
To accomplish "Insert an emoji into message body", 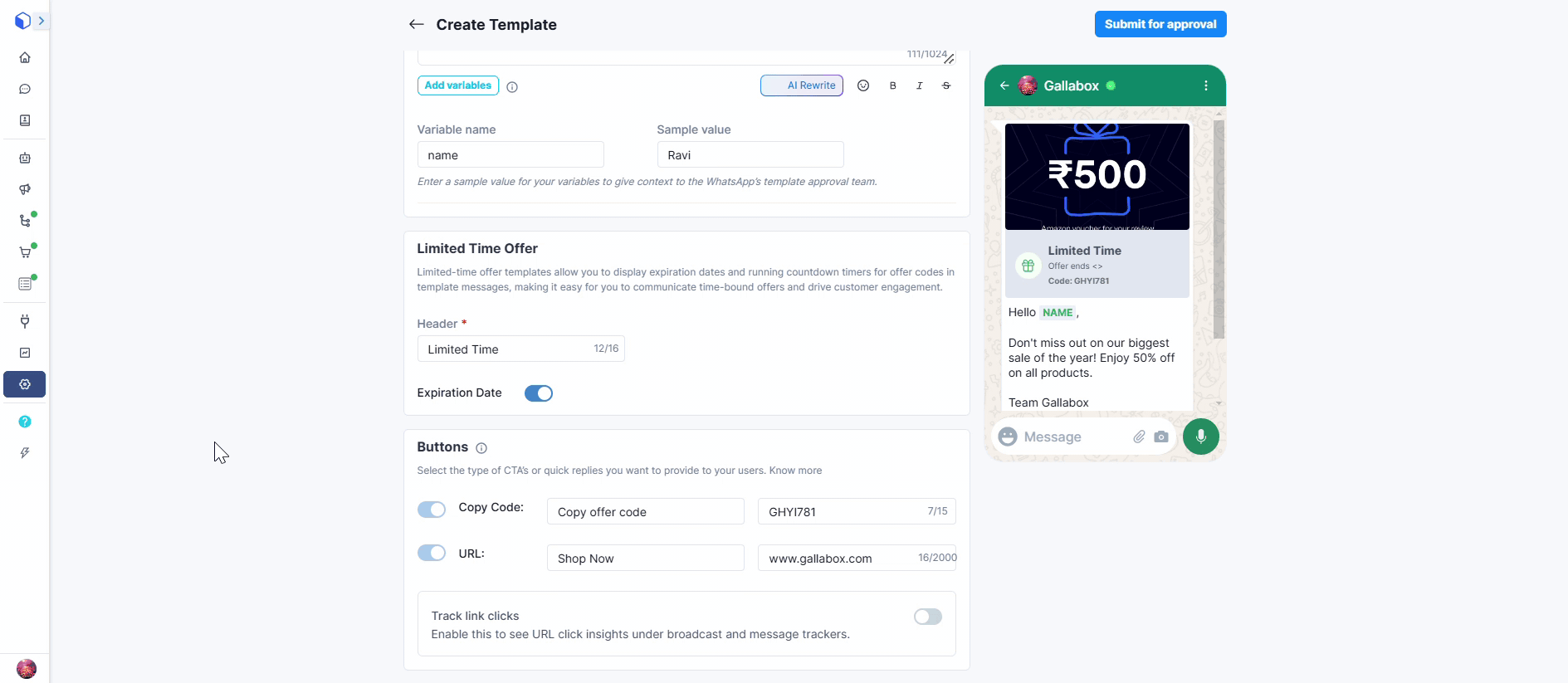I will pyautogui.click(x=863, y=85).
